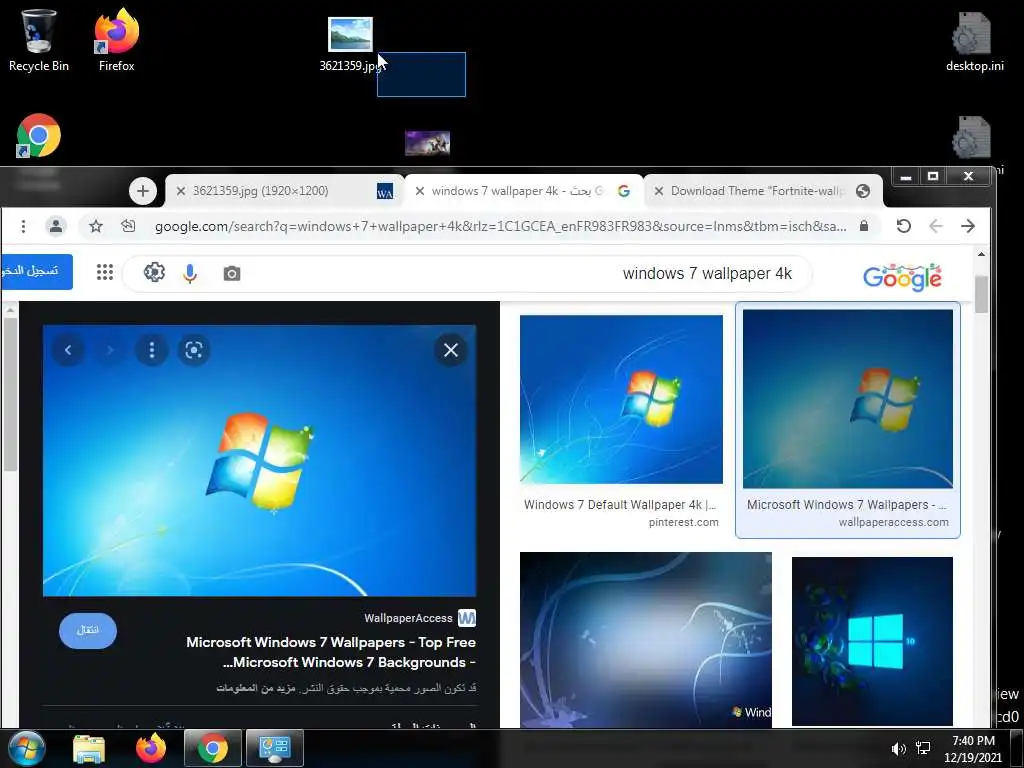
Task: Reload the page
Action: pos(904,227)
